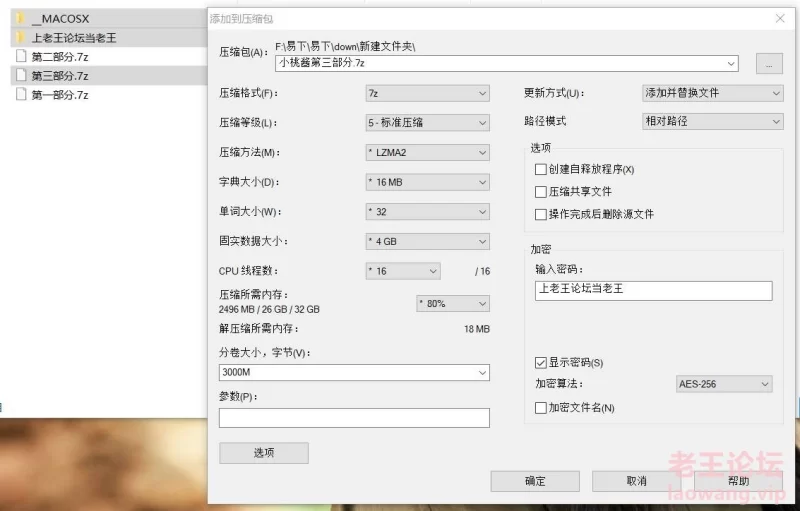
Task: Open the 字典大小 16 MB dropdown
Action: (428, 182)
